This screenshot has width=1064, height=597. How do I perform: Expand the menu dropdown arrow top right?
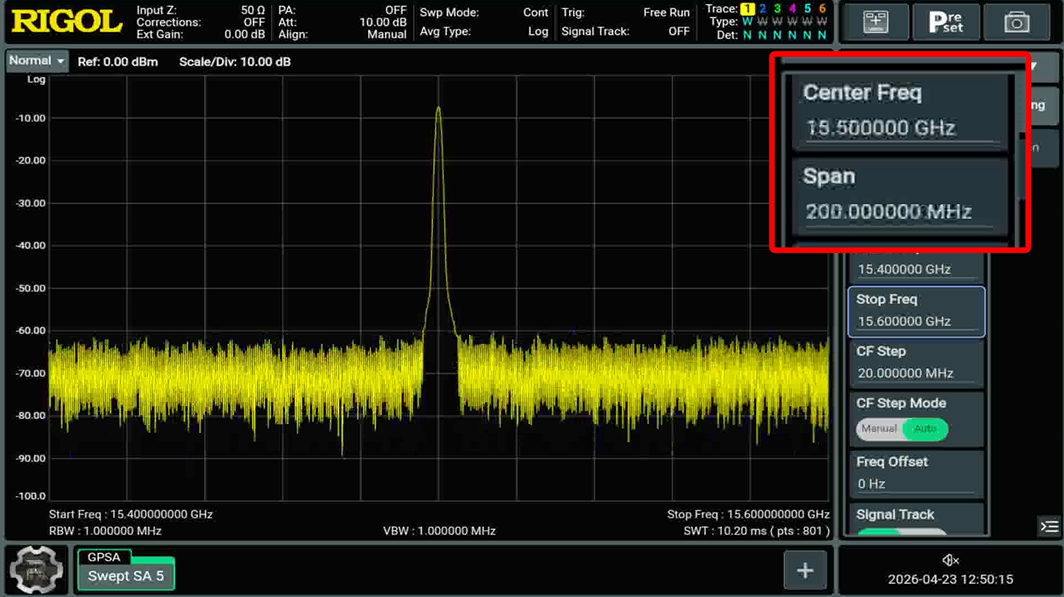tap(1033, 66)
